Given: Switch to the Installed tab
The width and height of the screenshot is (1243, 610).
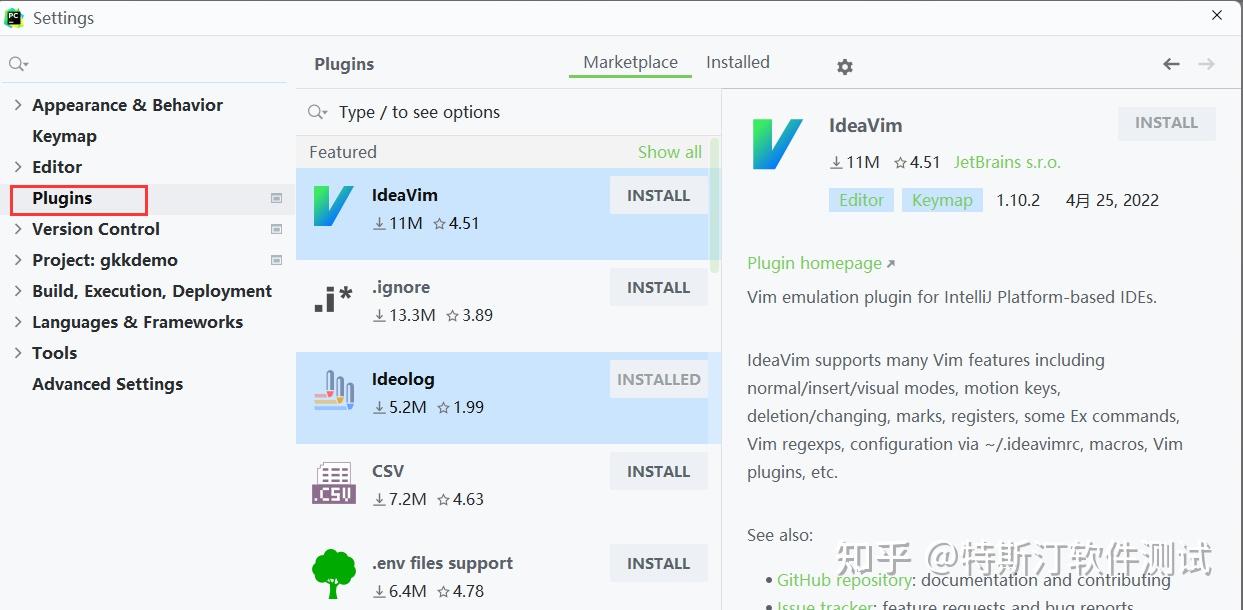Looking at the screenshot, I should pyautogui.click(x=738, y=62).
